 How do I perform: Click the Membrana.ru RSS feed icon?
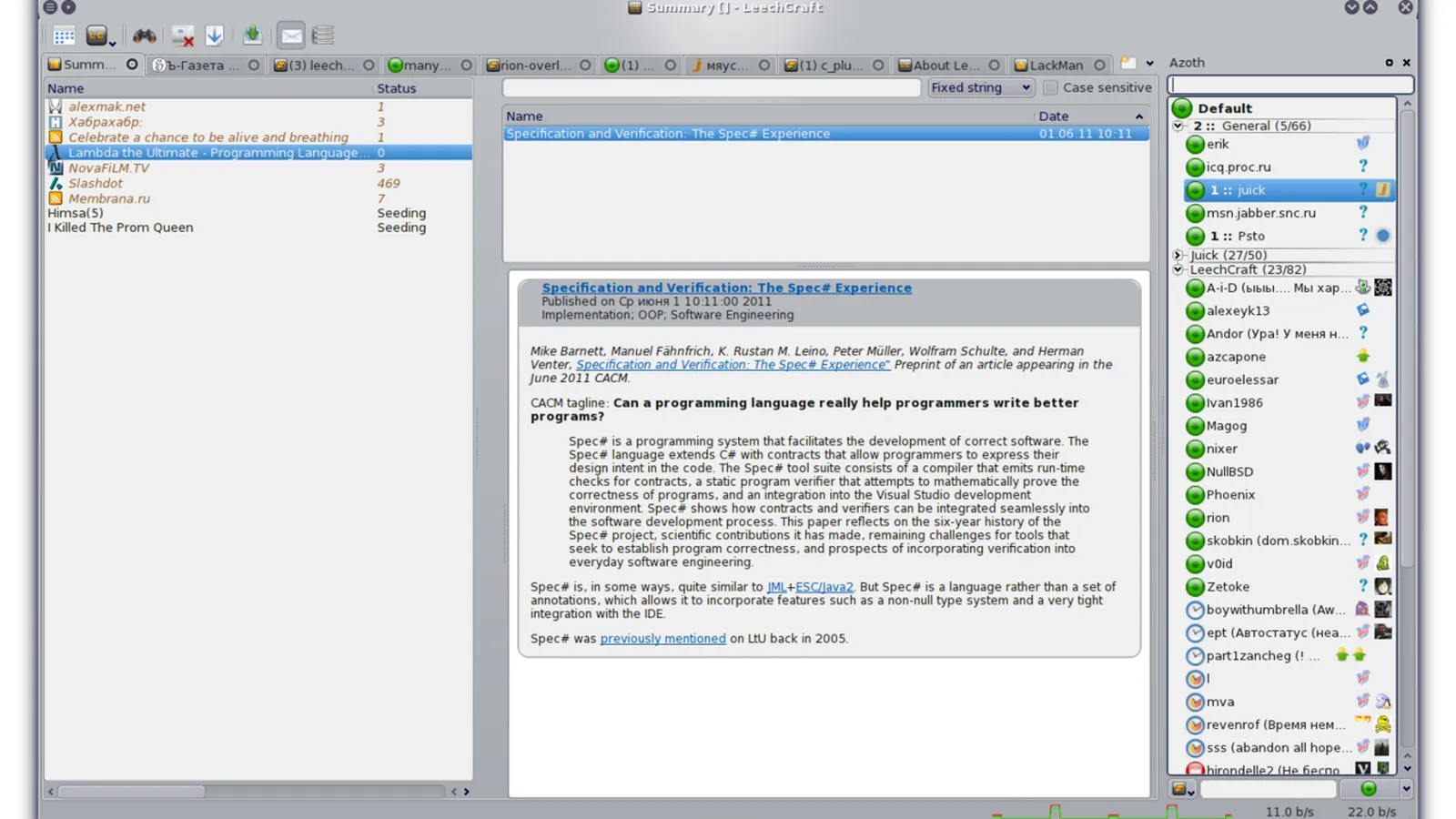(x=56, y=198)
